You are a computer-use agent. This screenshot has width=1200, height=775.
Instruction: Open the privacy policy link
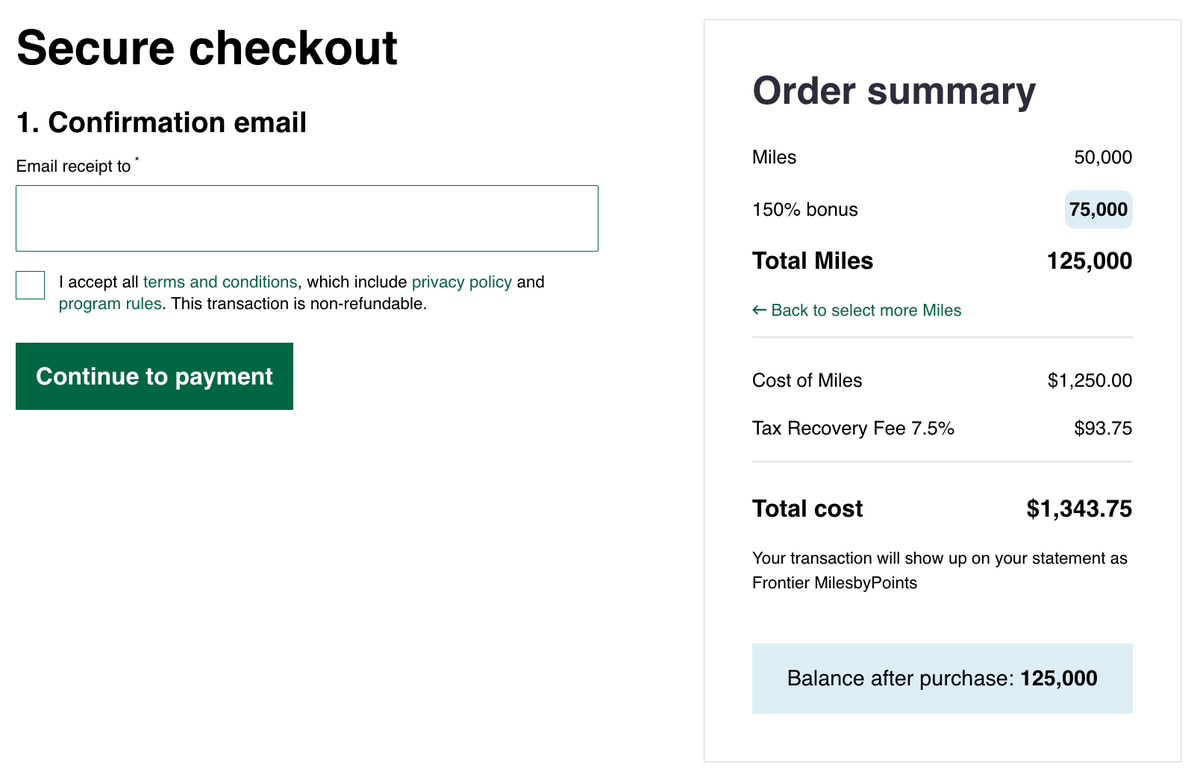pyautogui.click(x=462, y=282)
